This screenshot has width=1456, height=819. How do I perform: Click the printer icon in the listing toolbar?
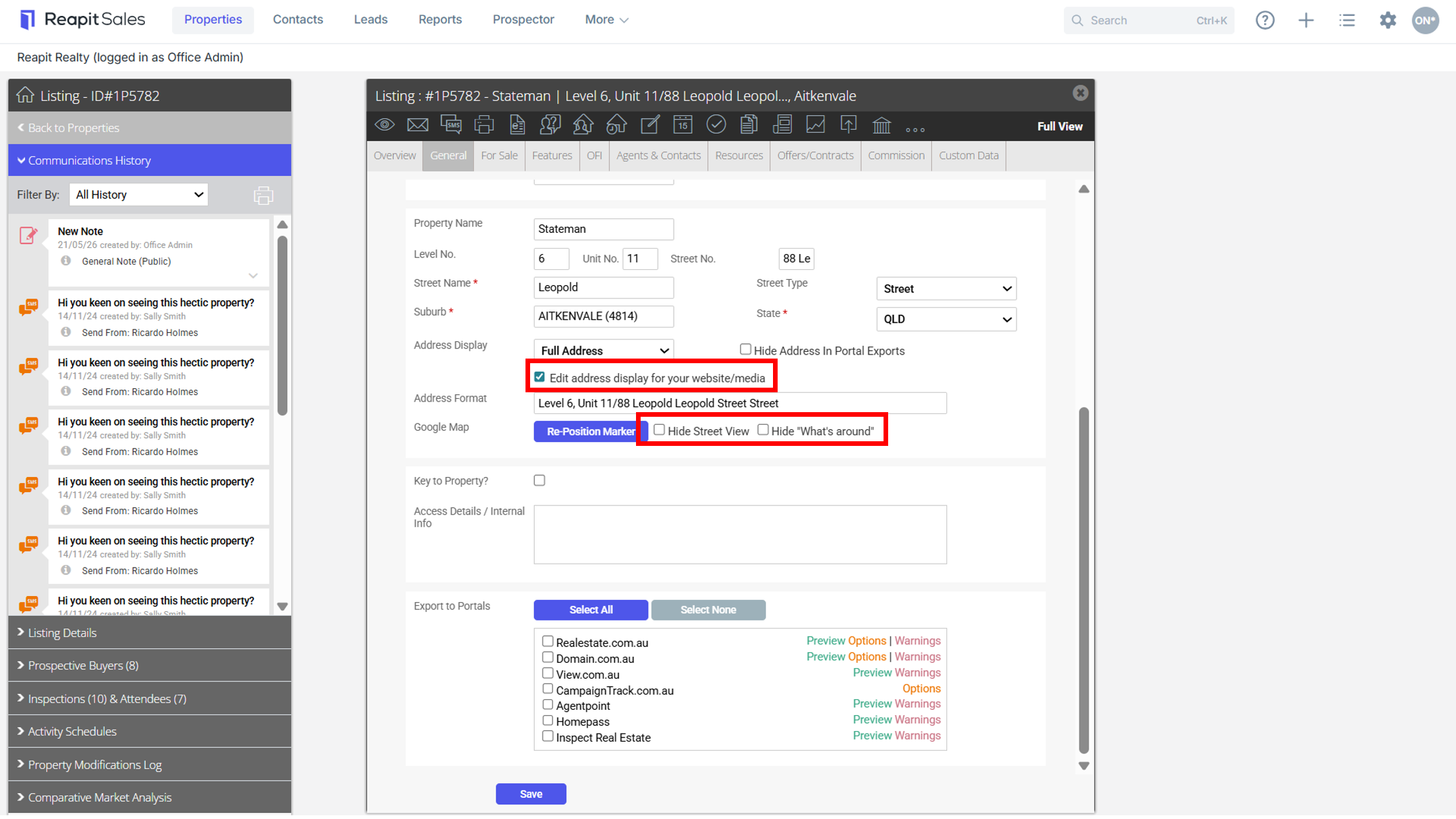pyautogui.click(x=484, y=125)
